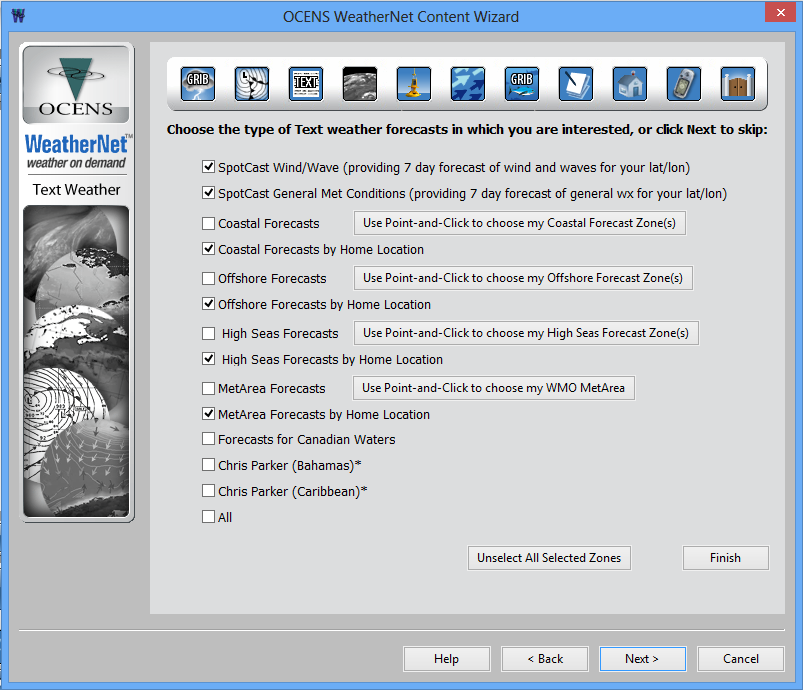The width and height of the screenshot is (803, 690).
Task: Uncheck SpotCast Wind/Wave checkbox
Action: click(x=208, y=168)
